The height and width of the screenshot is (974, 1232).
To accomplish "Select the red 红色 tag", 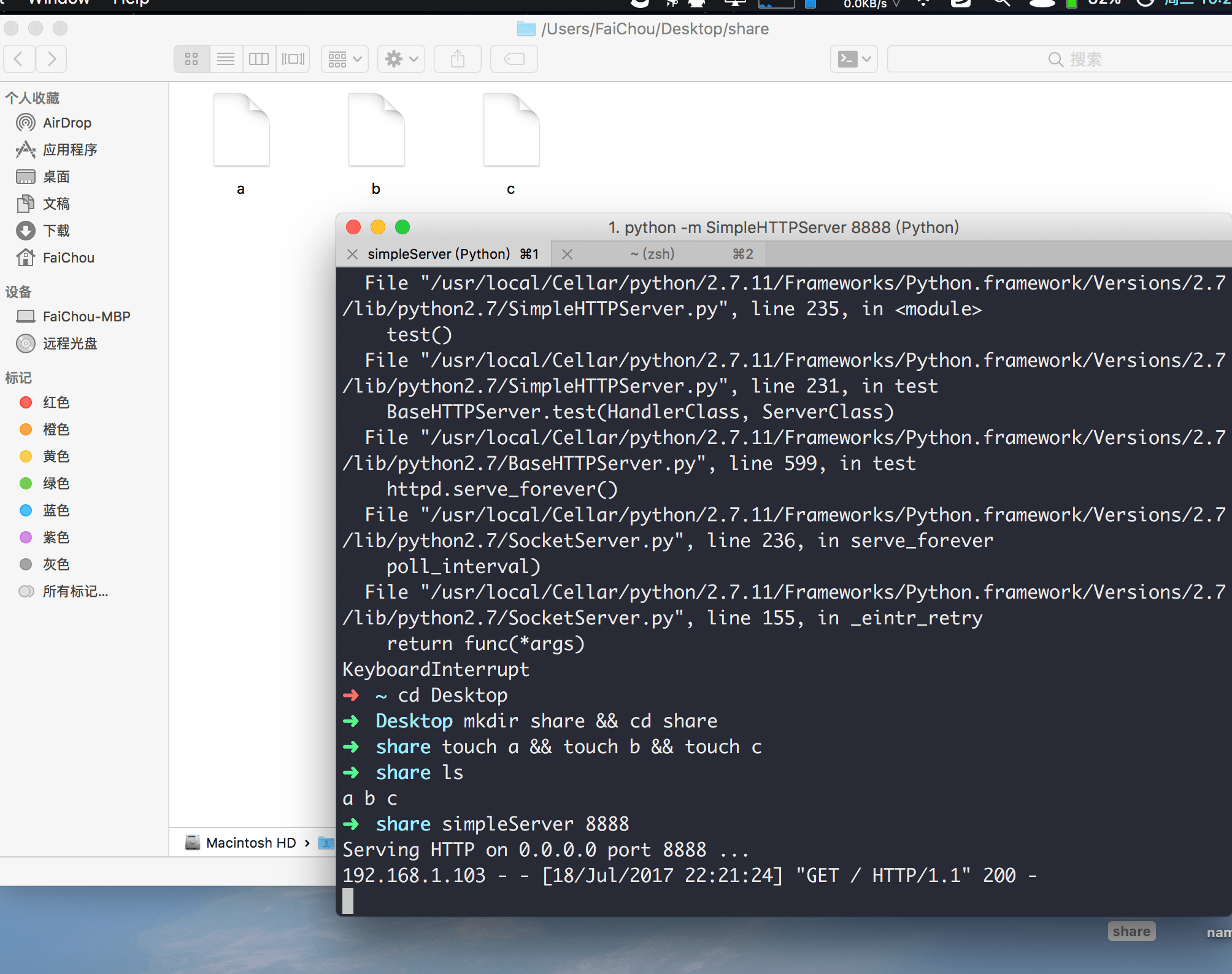I will [x=56, y=402].
